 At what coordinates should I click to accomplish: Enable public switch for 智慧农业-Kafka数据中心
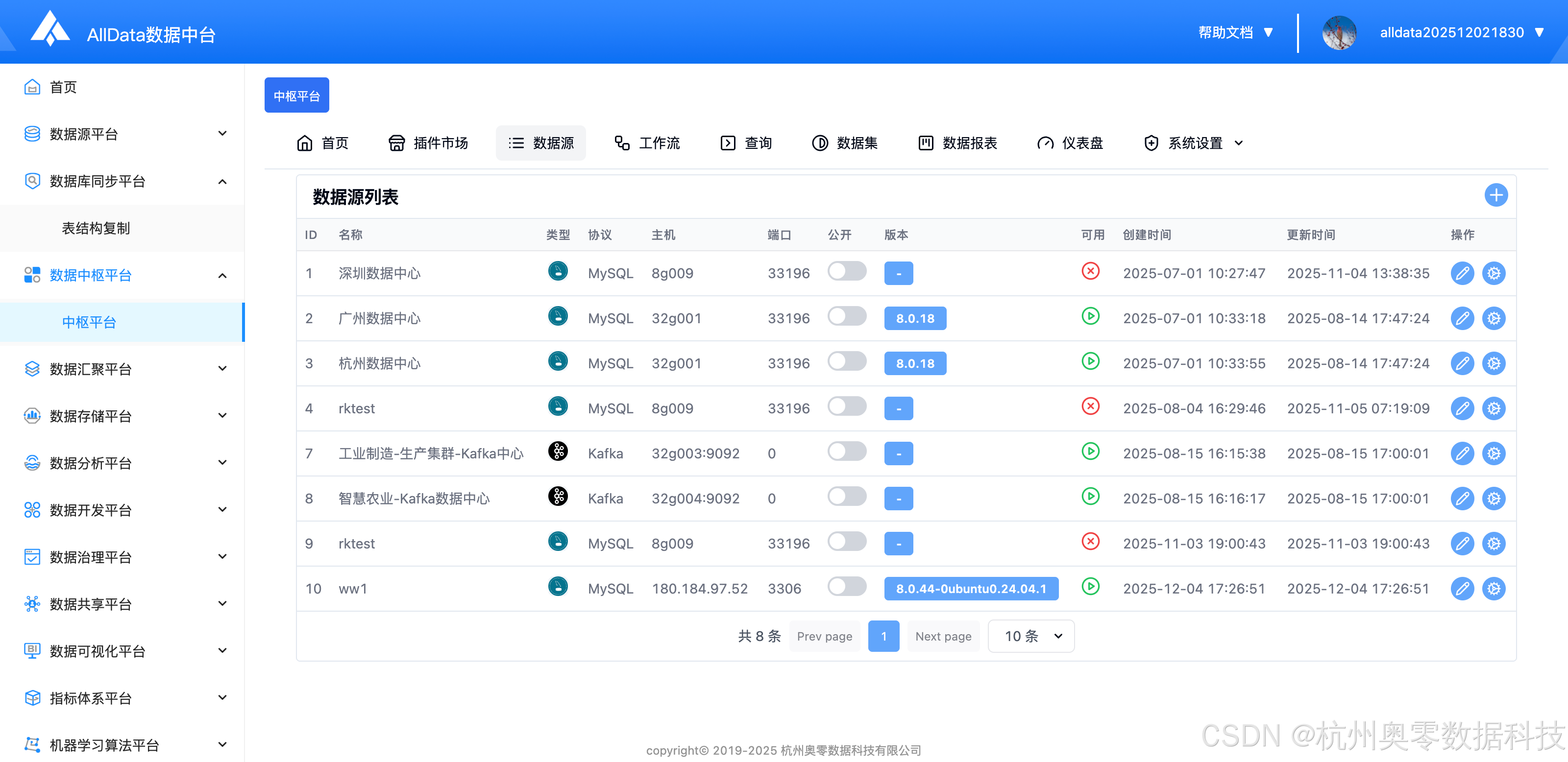[846, 496]
